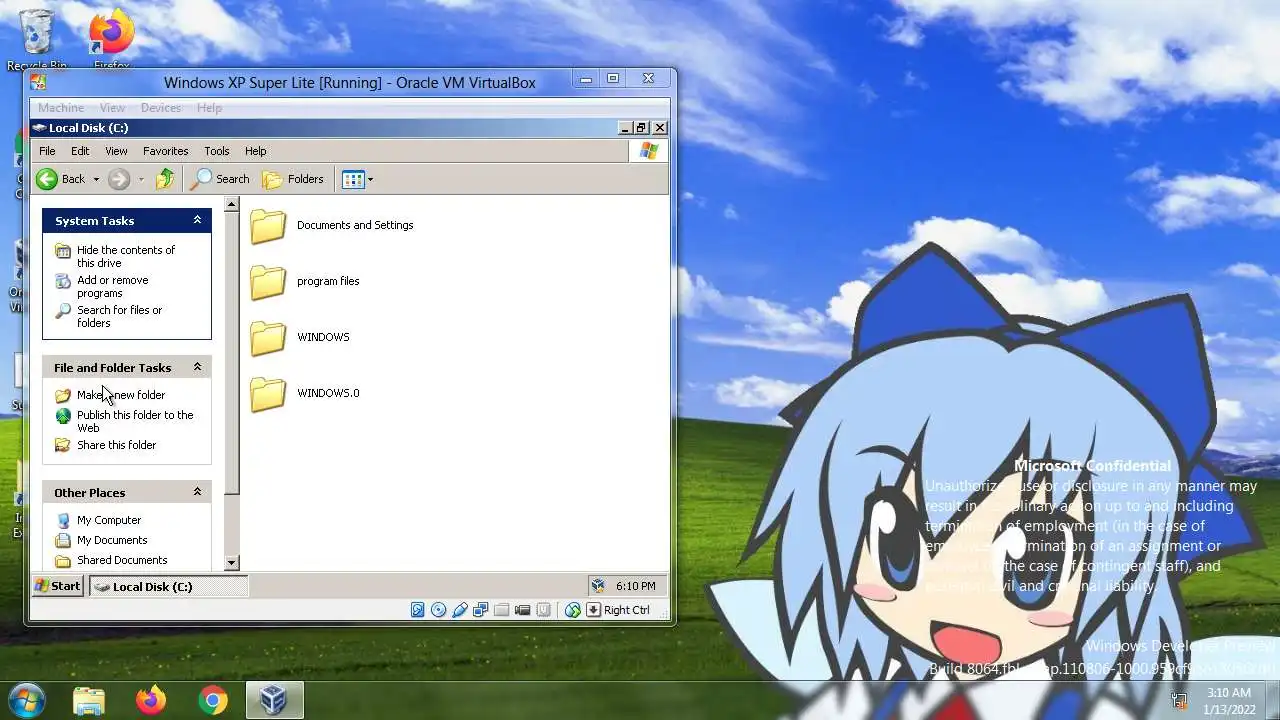Click Share this folder link
This screenshot has width=1280, height=720.
[117, 445]
